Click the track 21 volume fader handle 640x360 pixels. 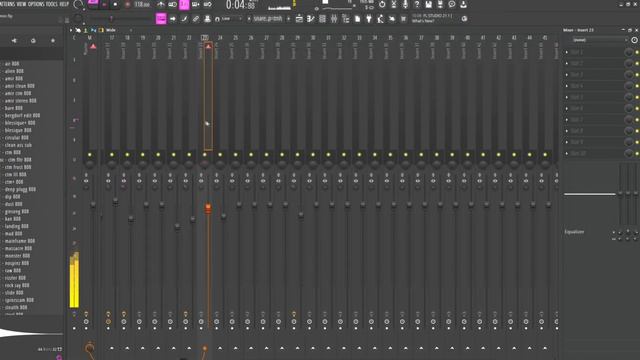(177, 226)
